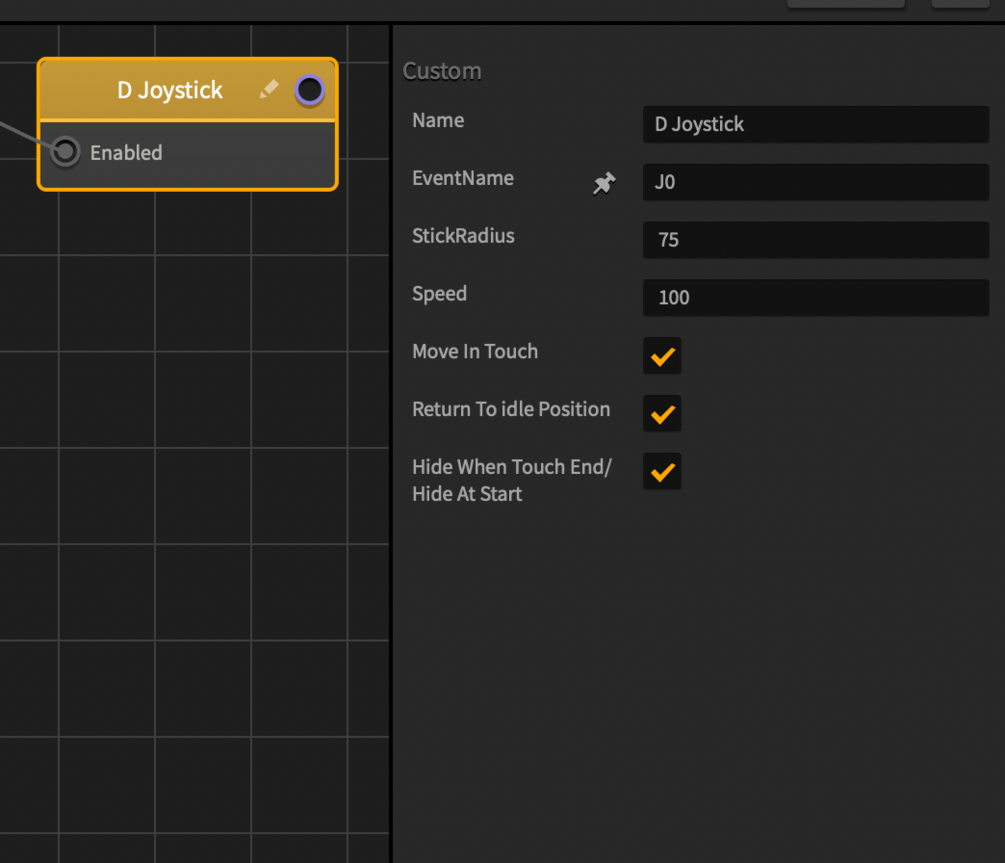Click the Enabled text on the node
Screen dimensions: 1005x863
click(126, 153)
